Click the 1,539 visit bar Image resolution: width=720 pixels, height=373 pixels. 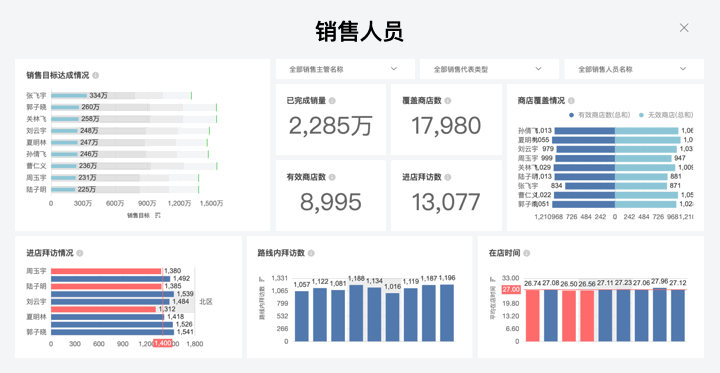(112, 294)
